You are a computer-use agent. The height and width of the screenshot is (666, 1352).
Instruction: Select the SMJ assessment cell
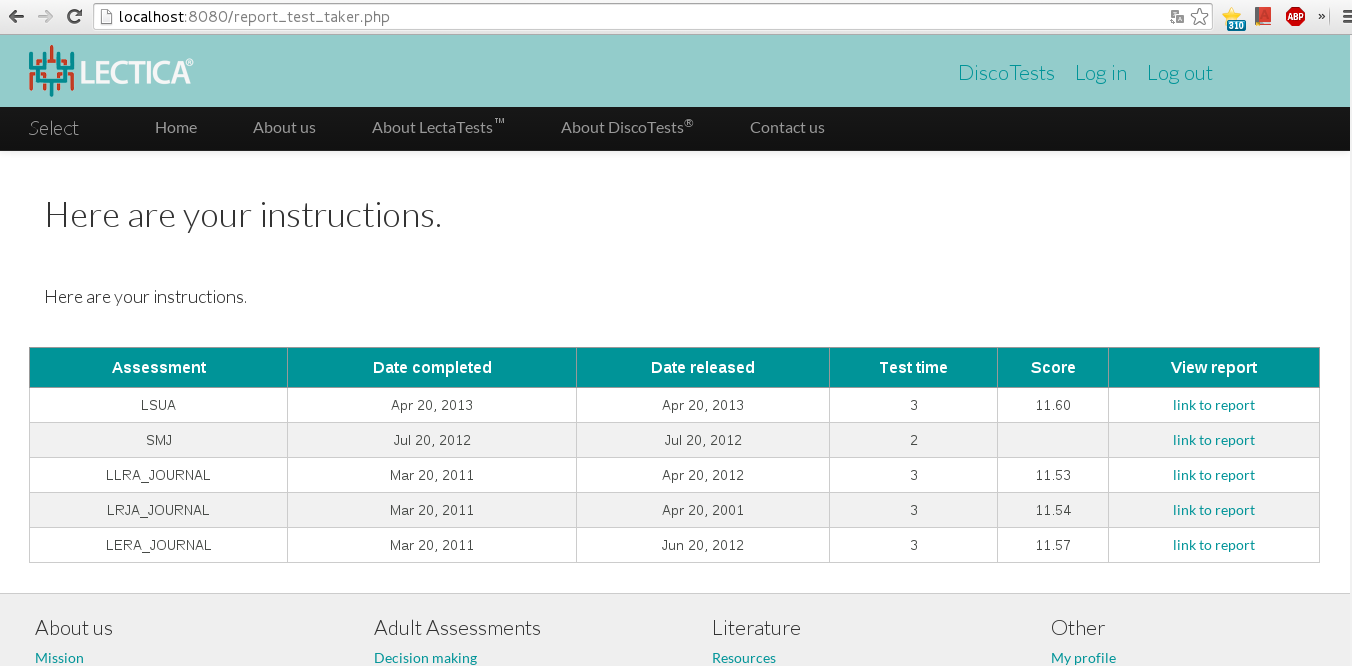159,440
